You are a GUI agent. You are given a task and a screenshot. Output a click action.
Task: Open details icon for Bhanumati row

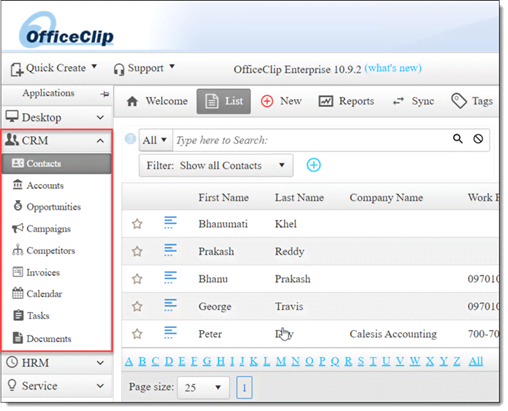click(170, 222)
